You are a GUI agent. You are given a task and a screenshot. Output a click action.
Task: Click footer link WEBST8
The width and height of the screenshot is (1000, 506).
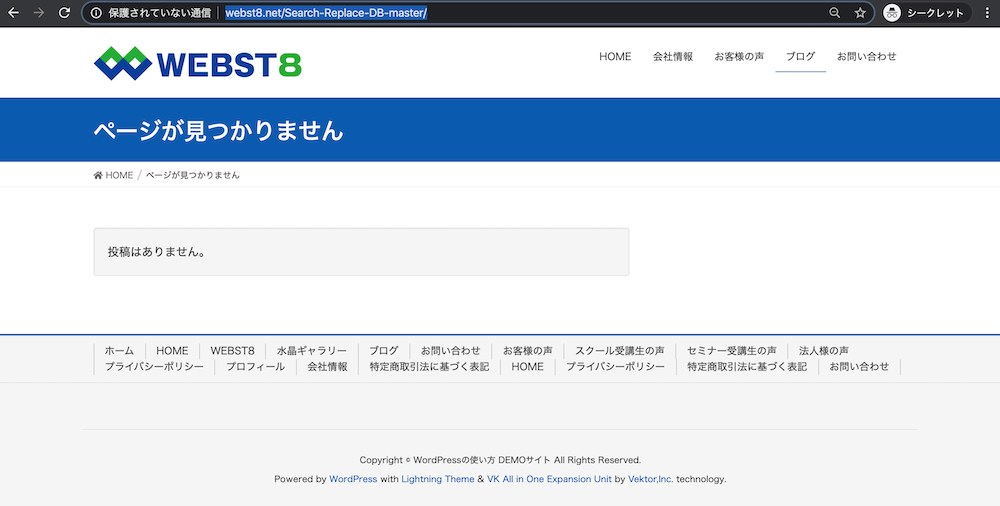(232, 350)
